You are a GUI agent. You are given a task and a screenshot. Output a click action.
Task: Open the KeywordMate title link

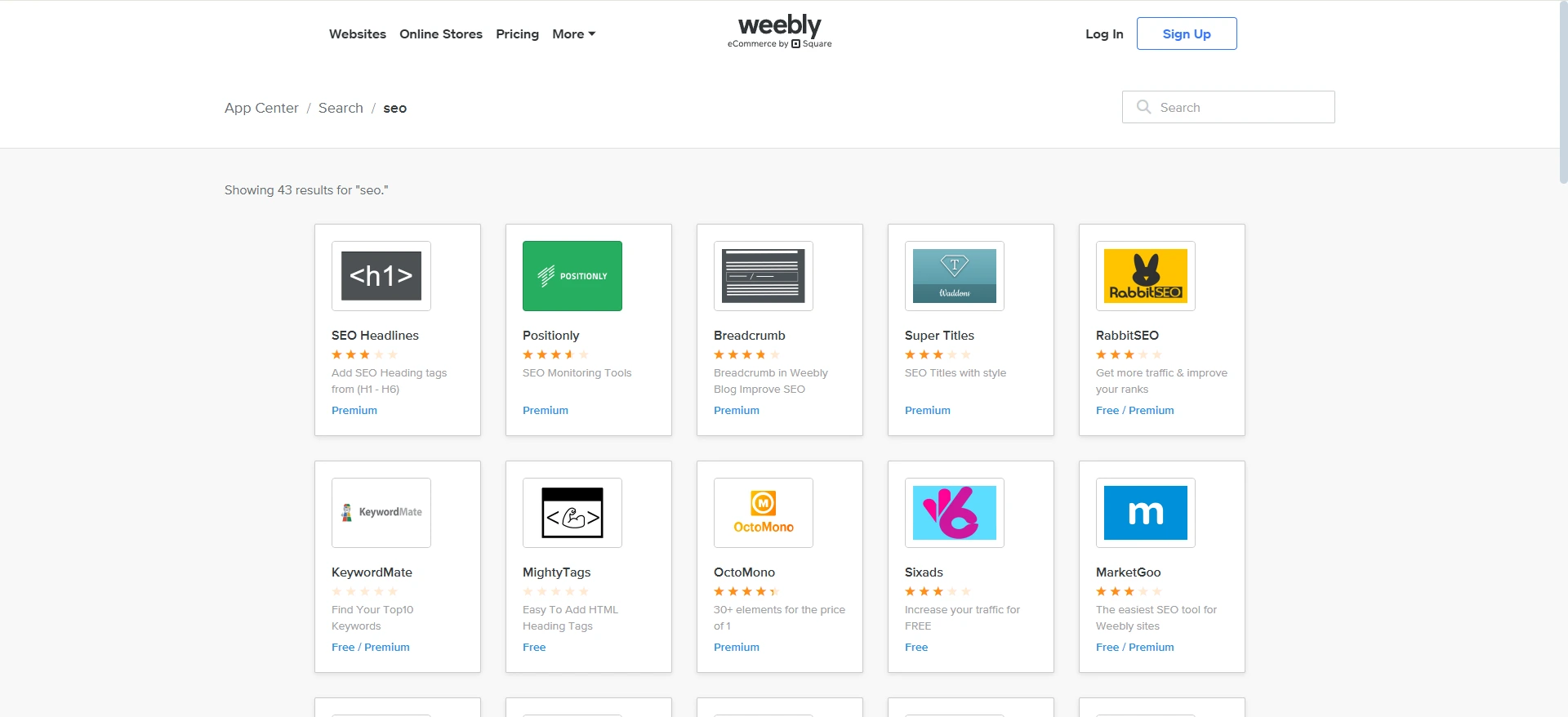[372, 572]
